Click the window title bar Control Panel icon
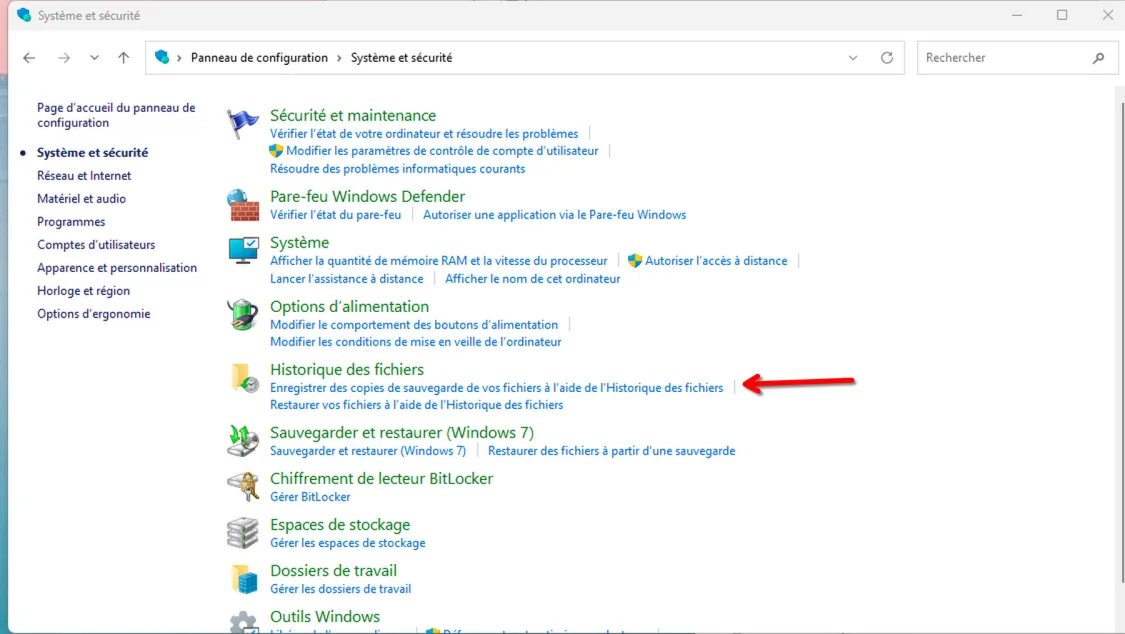 [x=24, y=15]
